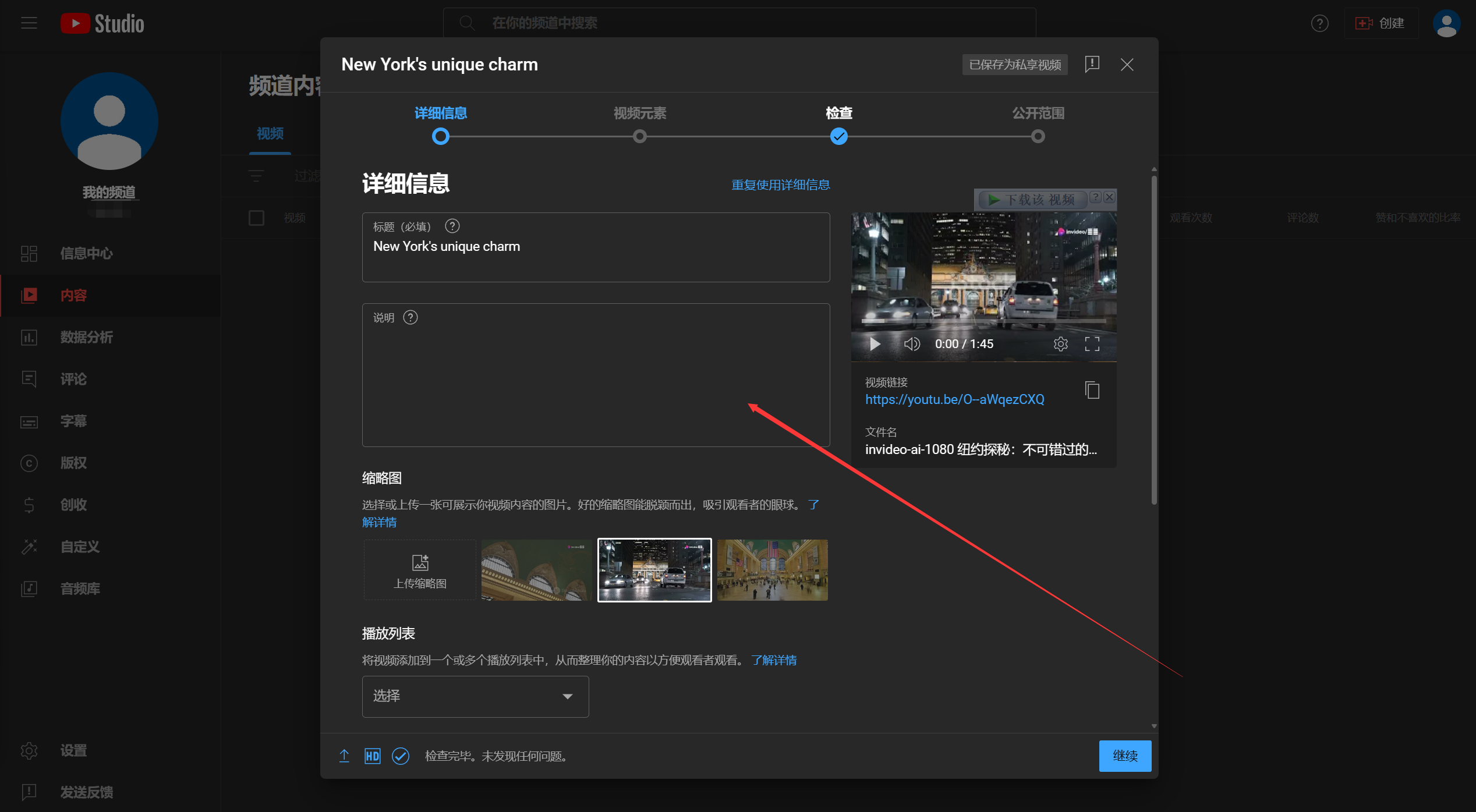Open Content in the sidebar
The height and width of the screenshot is (812, 1476).
(x=110, y=295)
